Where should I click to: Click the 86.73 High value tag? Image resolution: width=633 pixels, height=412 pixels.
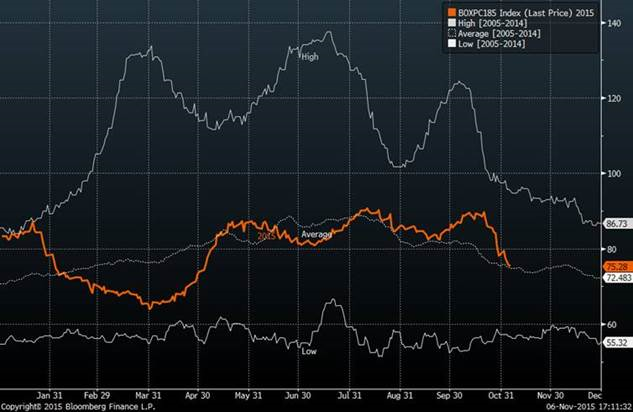pos(617,224)
